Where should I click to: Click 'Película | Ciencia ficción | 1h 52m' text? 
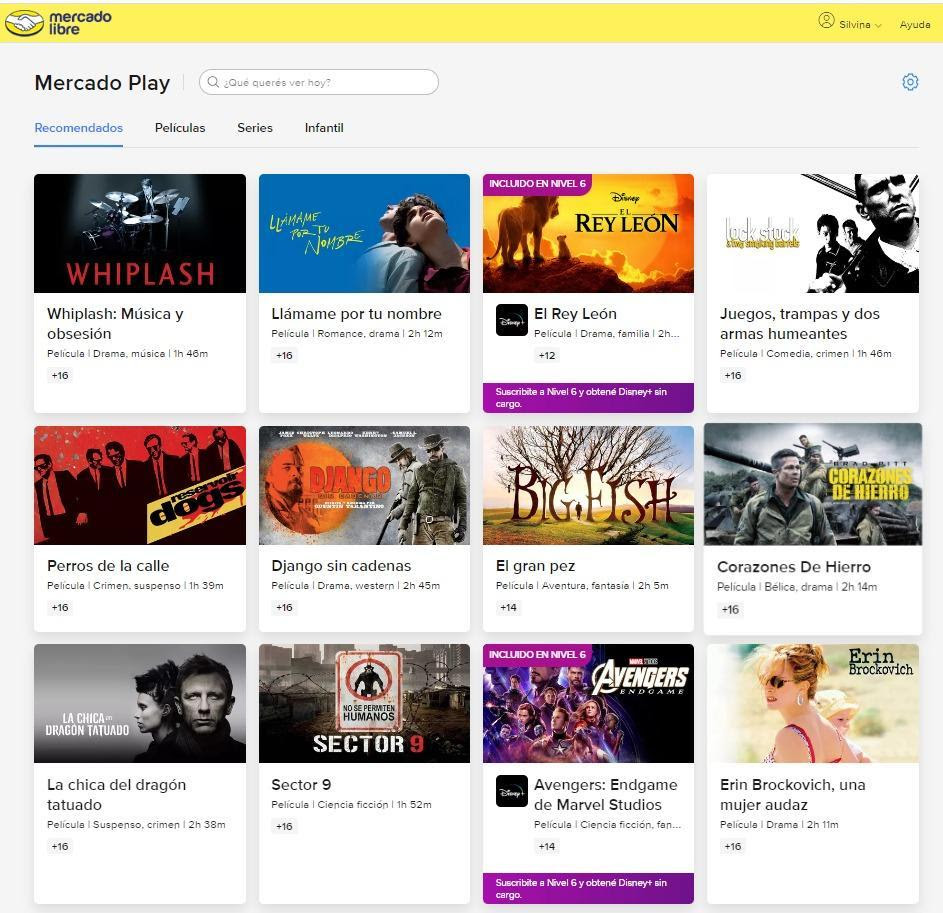pyautogui.click(x=351, y=804)
